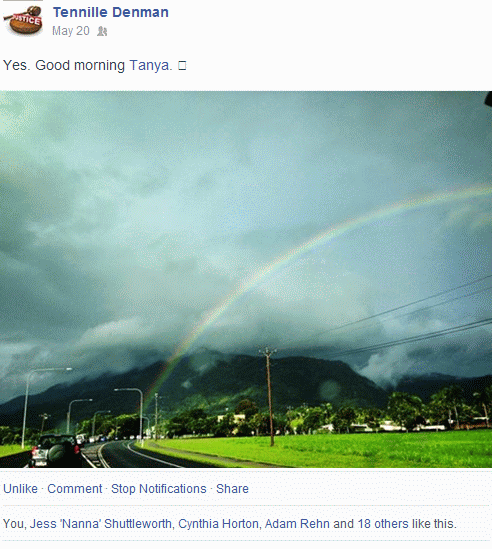
Task: Unlike this post
Action: tap(20, 488)
